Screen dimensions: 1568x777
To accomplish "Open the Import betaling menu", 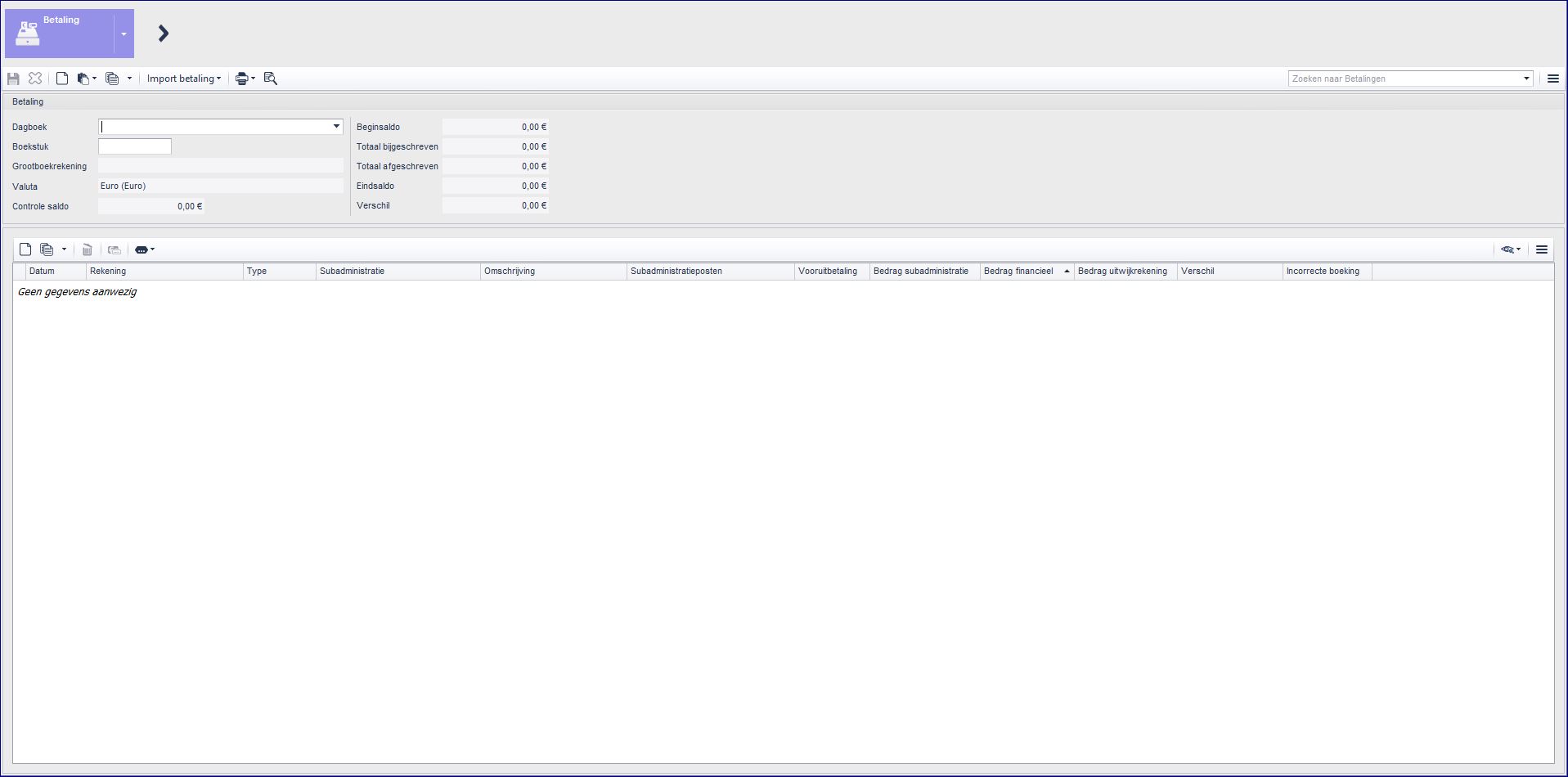I will pos(184,79).
